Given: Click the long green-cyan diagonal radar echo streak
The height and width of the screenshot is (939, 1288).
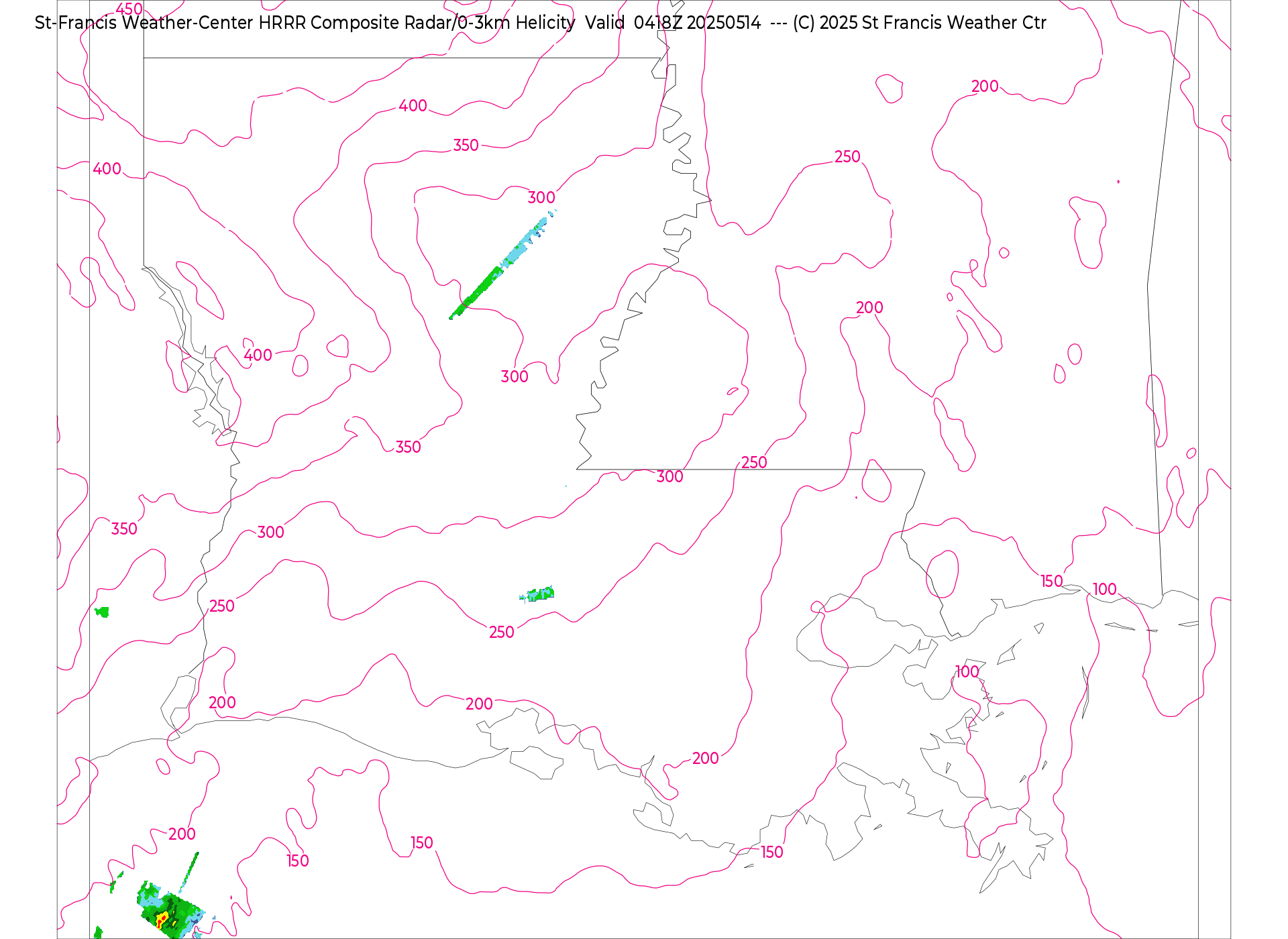Looking at the screenshot, I should pos(502,266).
